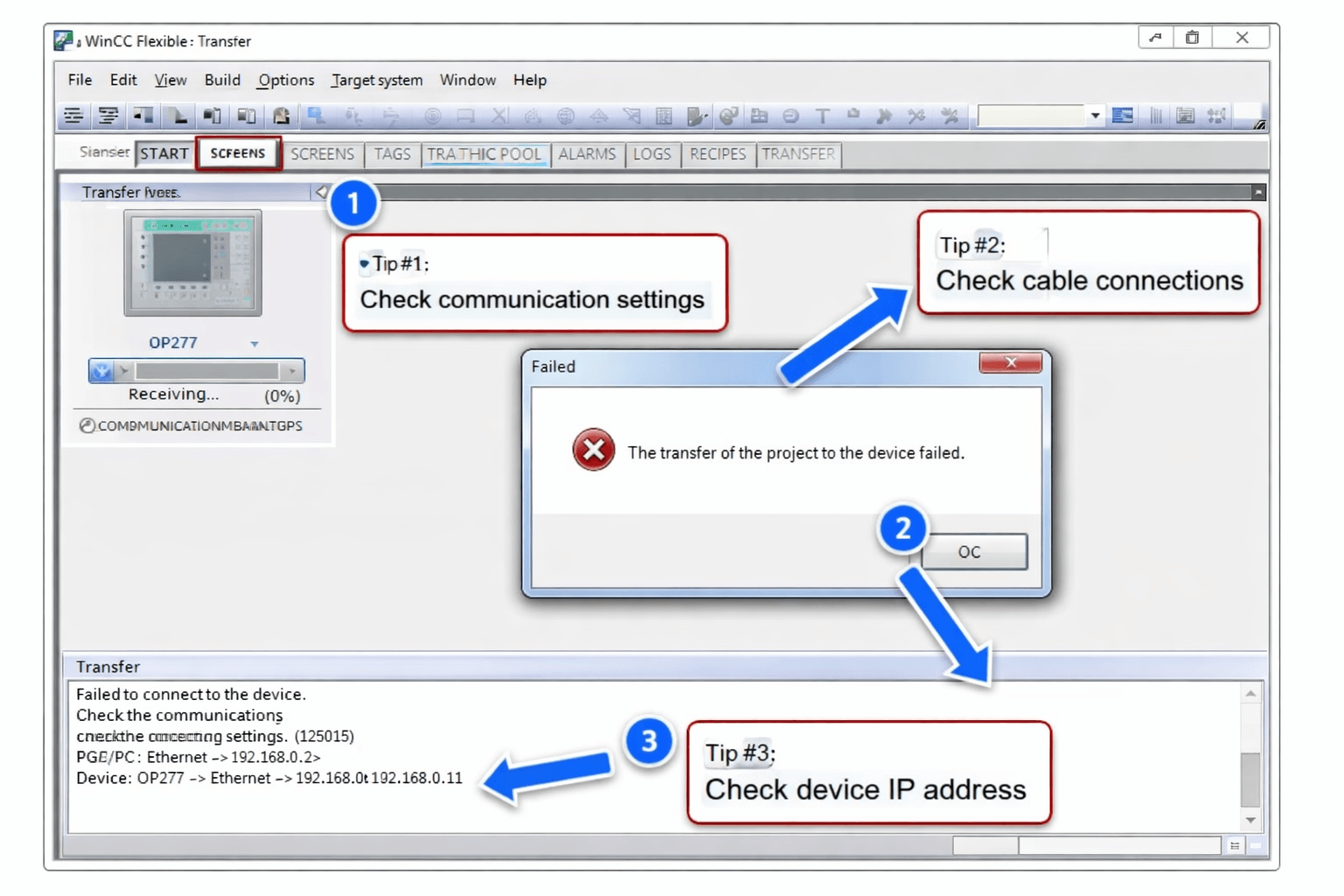Viewport: 1344px width, 896px height.
Task: Click the red error icon in the Failed dialog
Action: (x=593, y=450)
